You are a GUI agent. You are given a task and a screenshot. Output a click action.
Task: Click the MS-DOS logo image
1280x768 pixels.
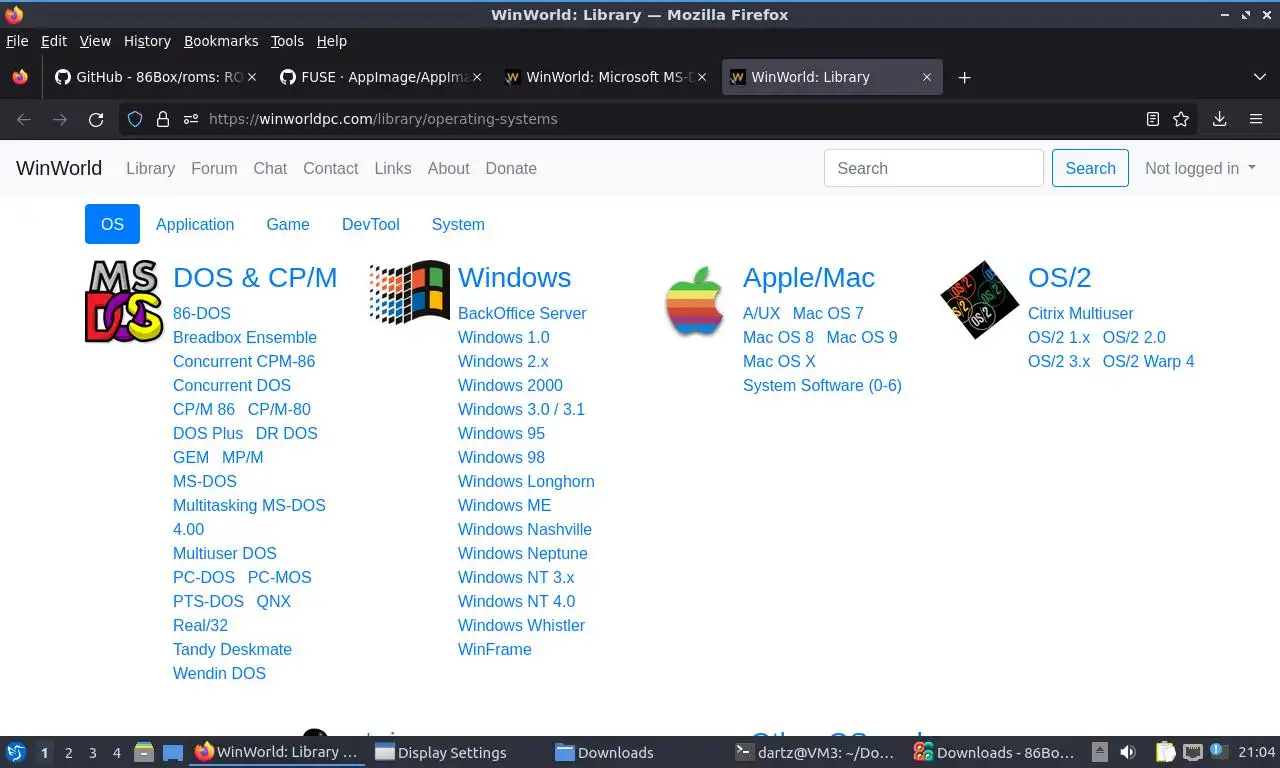[x=125, y=301]
